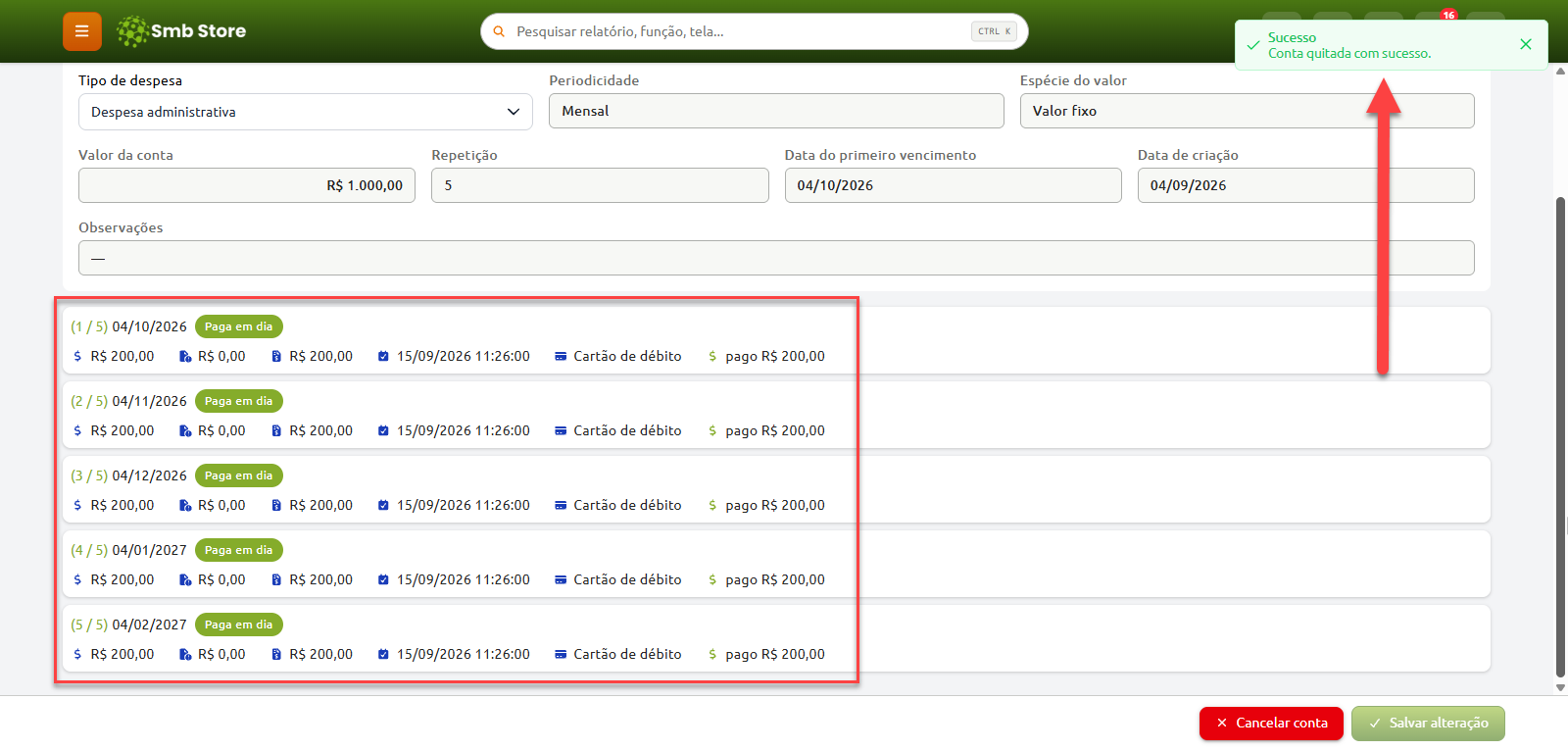The height and width of the screenshot is (750, 1568).
Task: Click the Salvar alteração button
Action: [1428, 723]
